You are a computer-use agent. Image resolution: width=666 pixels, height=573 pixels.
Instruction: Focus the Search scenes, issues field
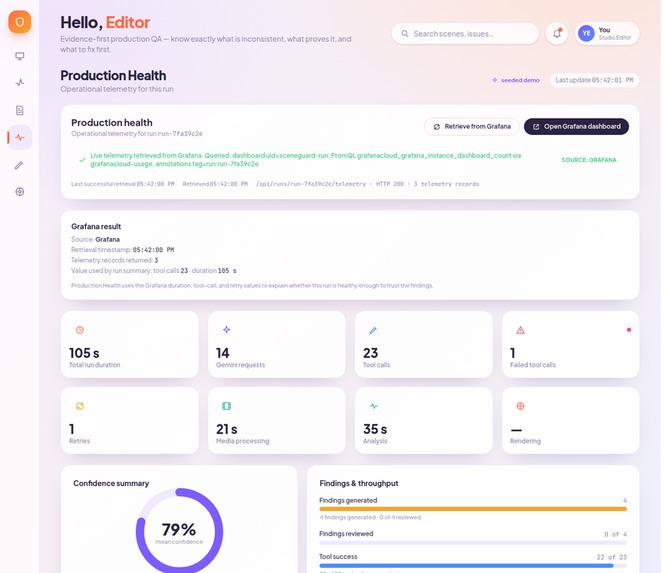[x=465, y=34]
